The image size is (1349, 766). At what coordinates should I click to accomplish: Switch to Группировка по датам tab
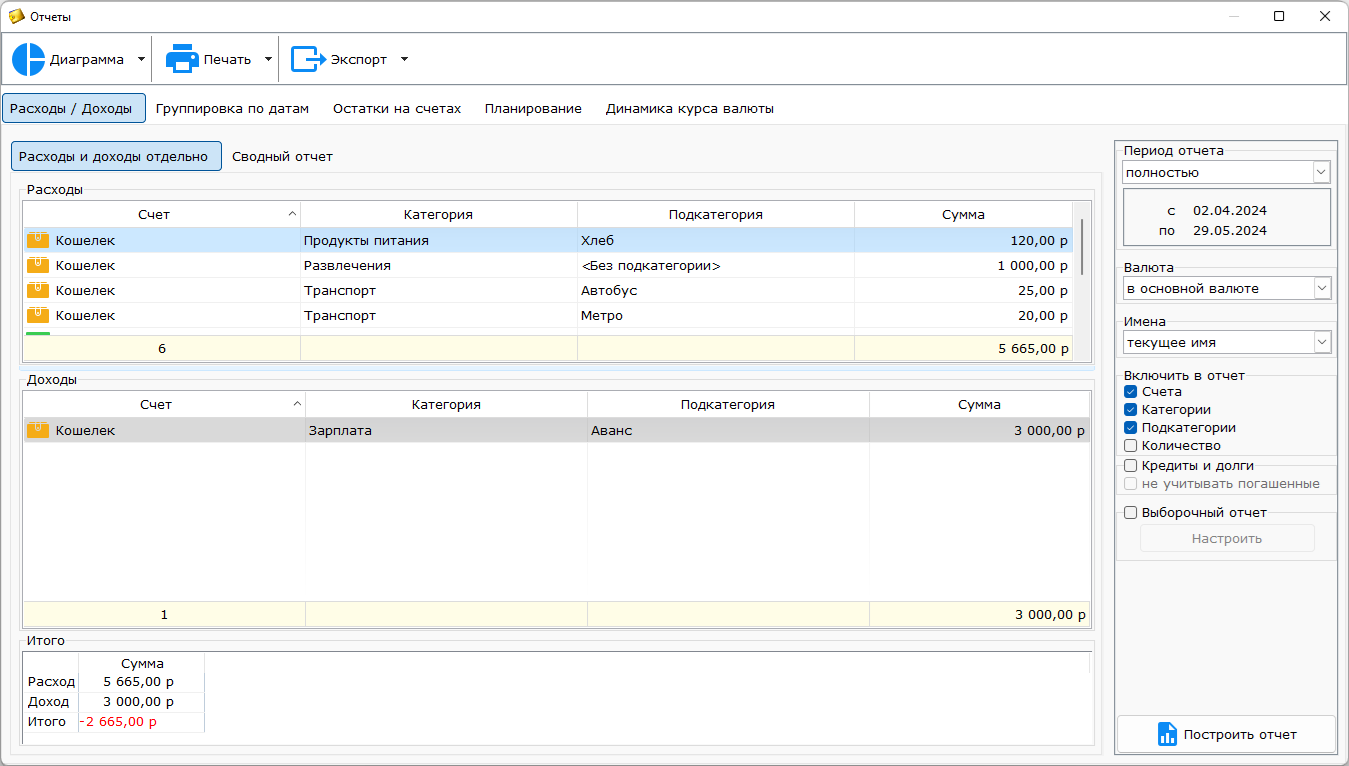(x=232, y=108)
